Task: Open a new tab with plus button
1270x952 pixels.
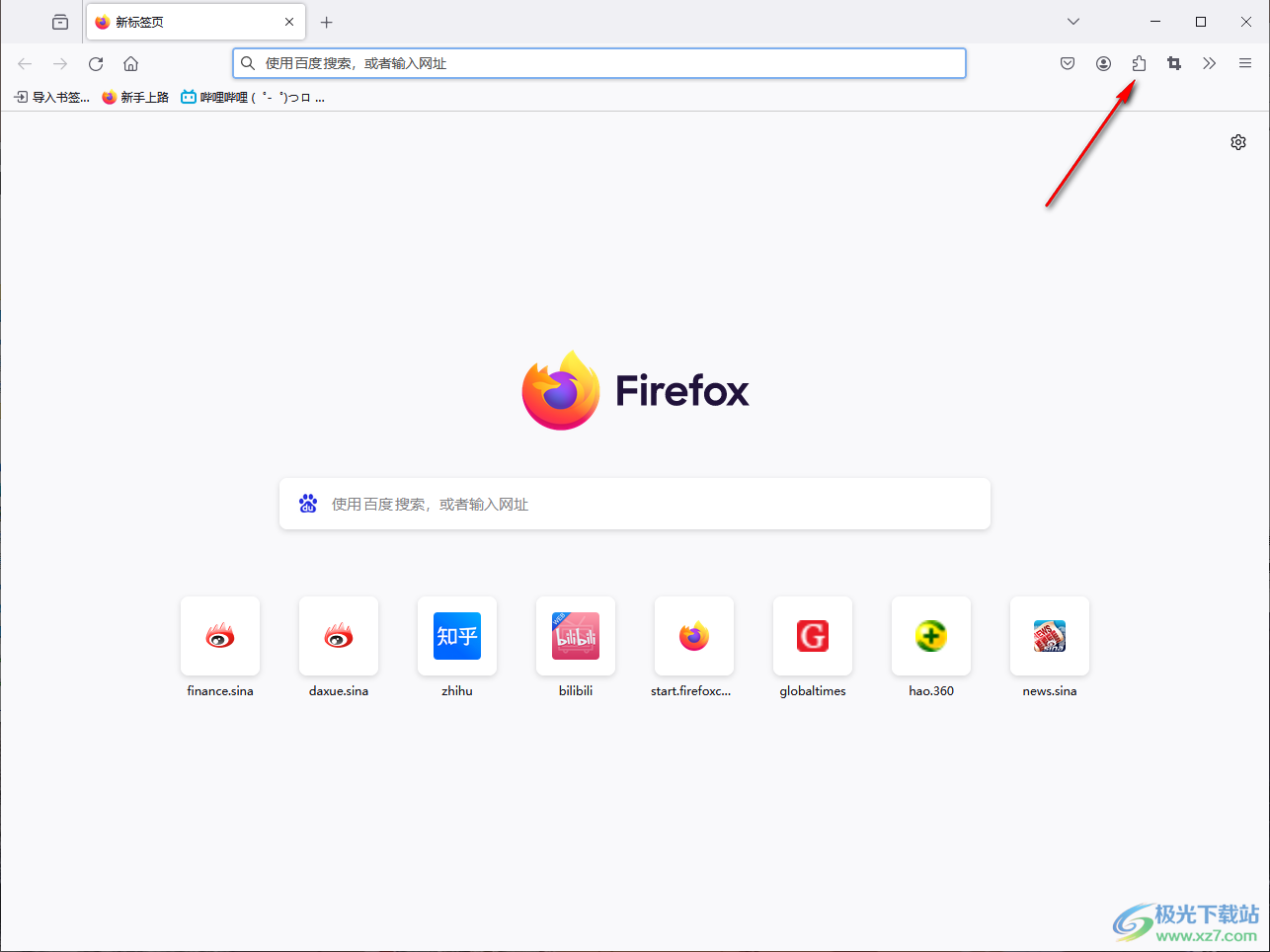Action: (x=327, y=22)
